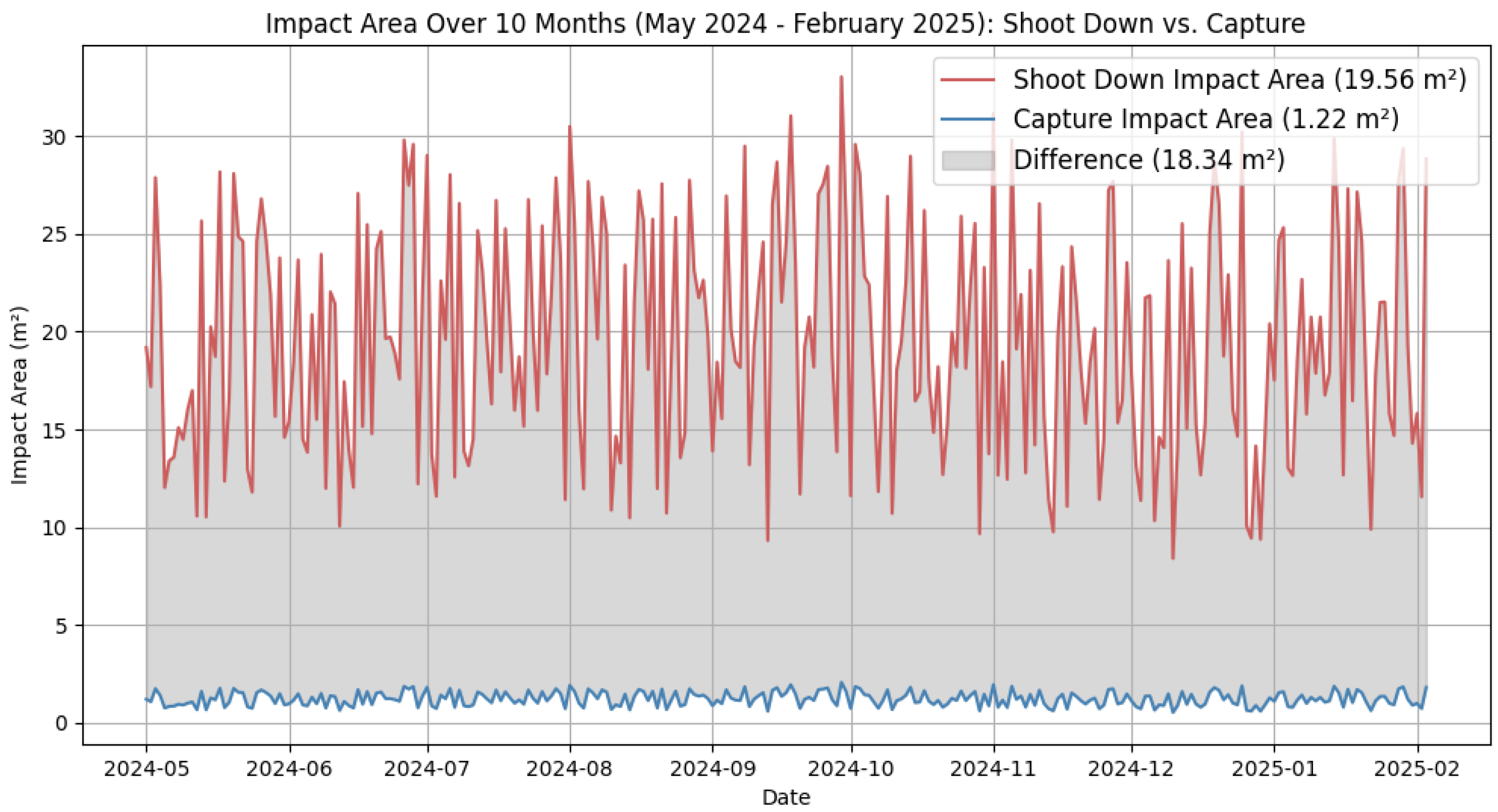The image size is (1498, 812).
Task: Click the y-axis tick label 25
Action: tap(55, 235)
